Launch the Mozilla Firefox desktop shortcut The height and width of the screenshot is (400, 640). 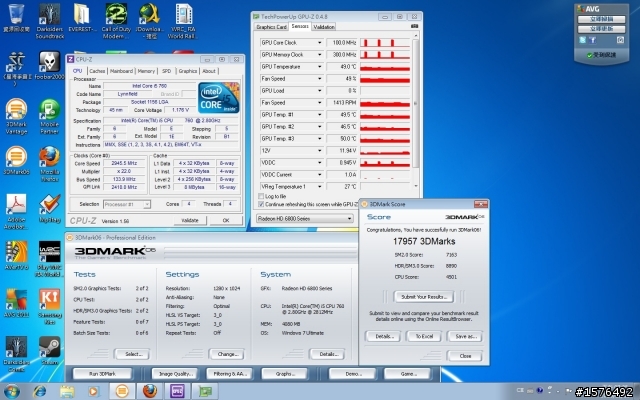pyautogui.click(x=49, y=164)
